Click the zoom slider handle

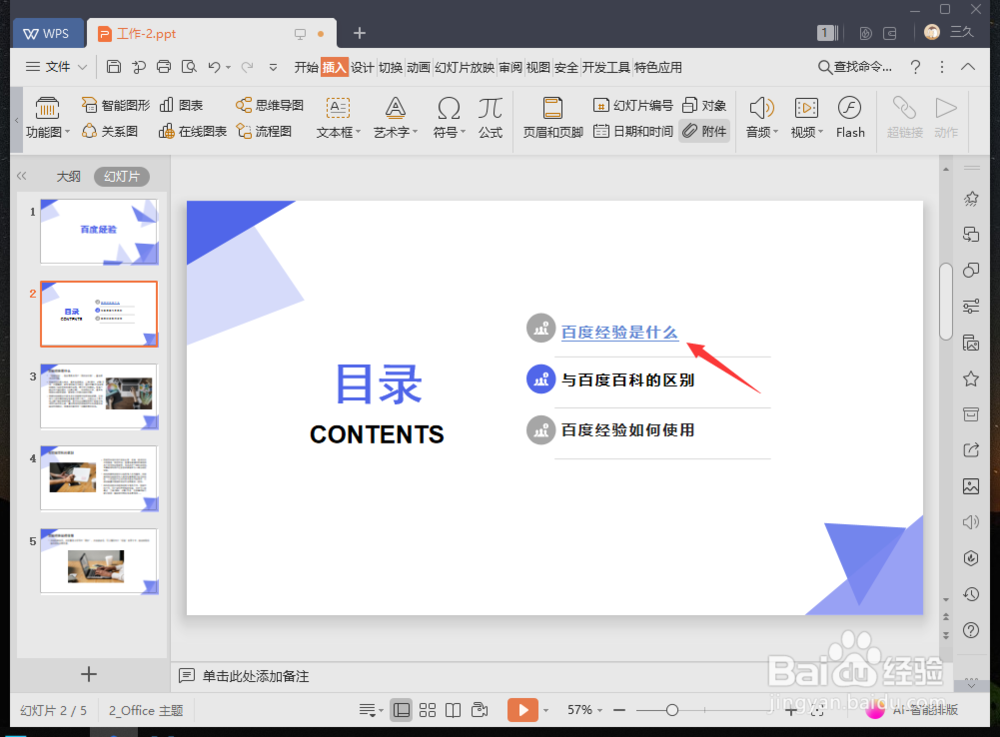[x=672, y=710]
